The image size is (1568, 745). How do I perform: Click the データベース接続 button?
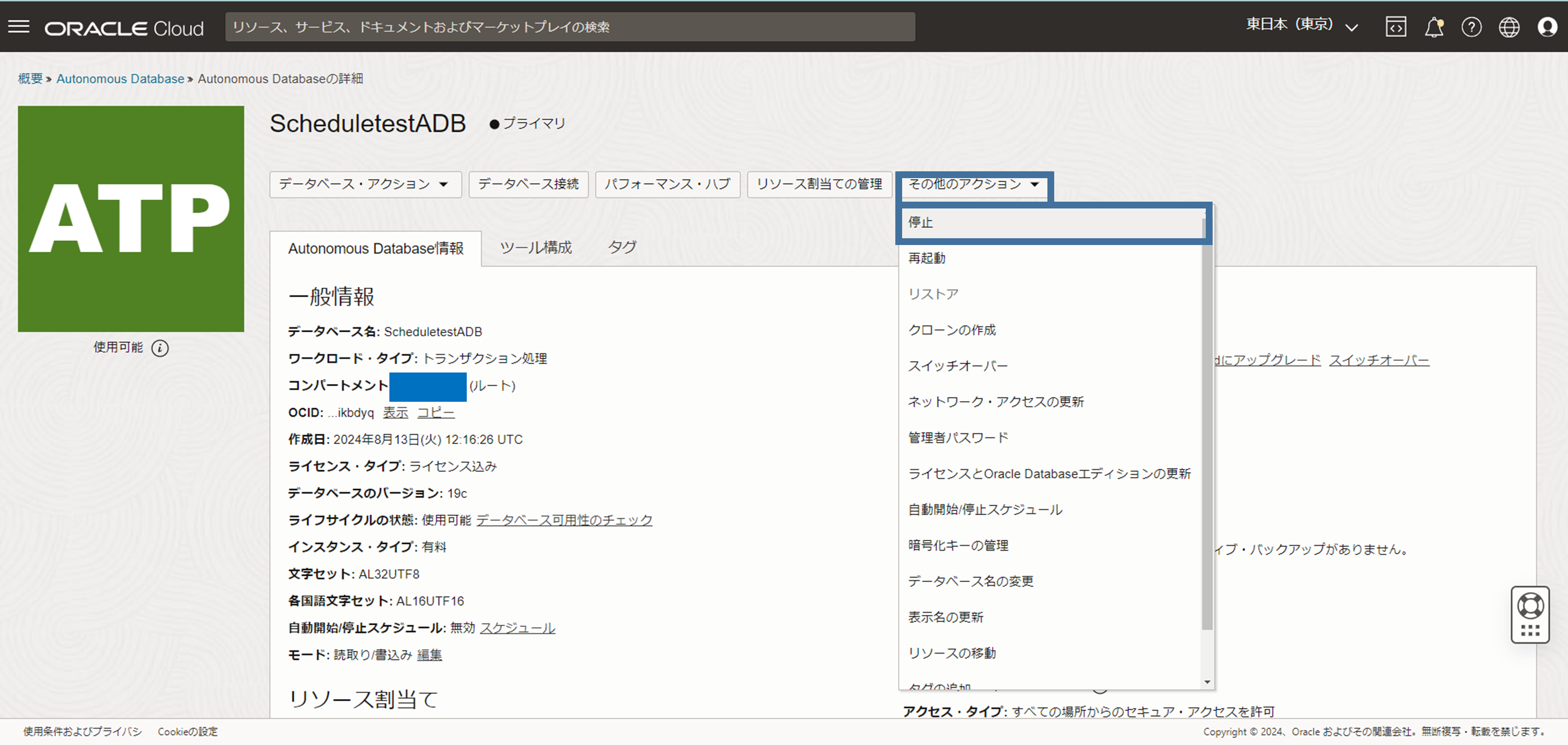[528, 184]
